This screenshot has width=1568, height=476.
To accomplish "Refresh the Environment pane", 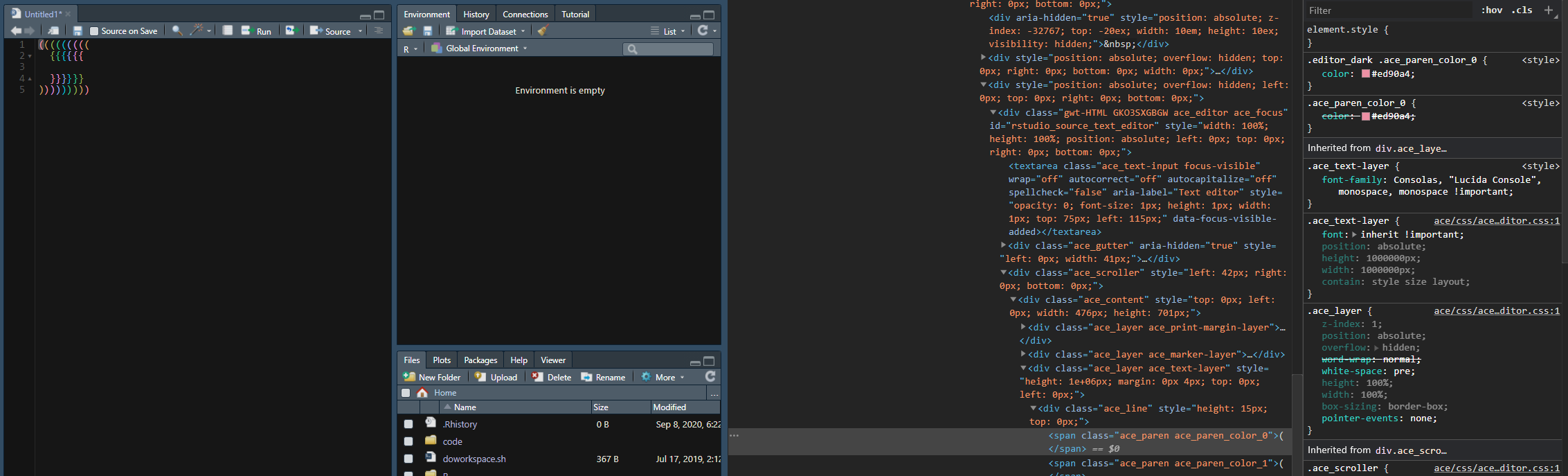I will tap(703, 30).
